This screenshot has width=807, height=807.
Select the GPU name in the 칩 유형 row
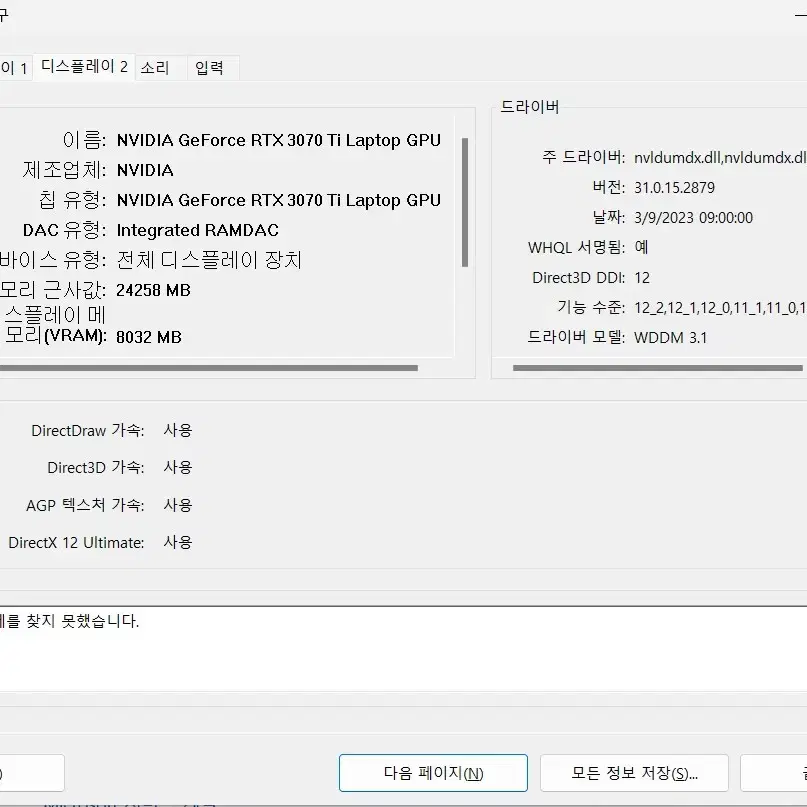[x=279, y=200]
